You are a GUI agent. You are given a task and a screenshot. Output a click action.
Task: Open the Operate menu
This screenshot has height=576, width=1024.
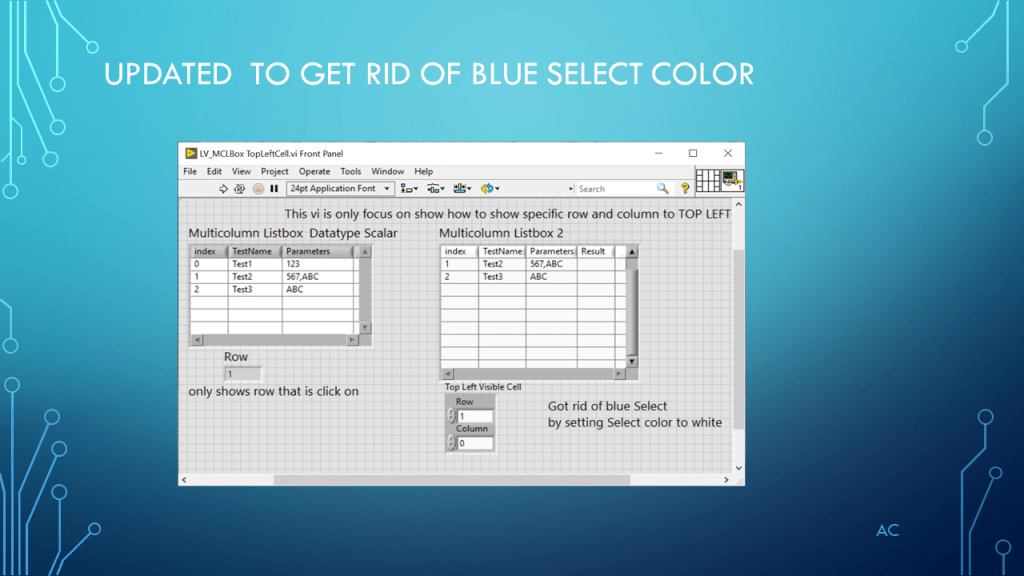click(314, 171)
